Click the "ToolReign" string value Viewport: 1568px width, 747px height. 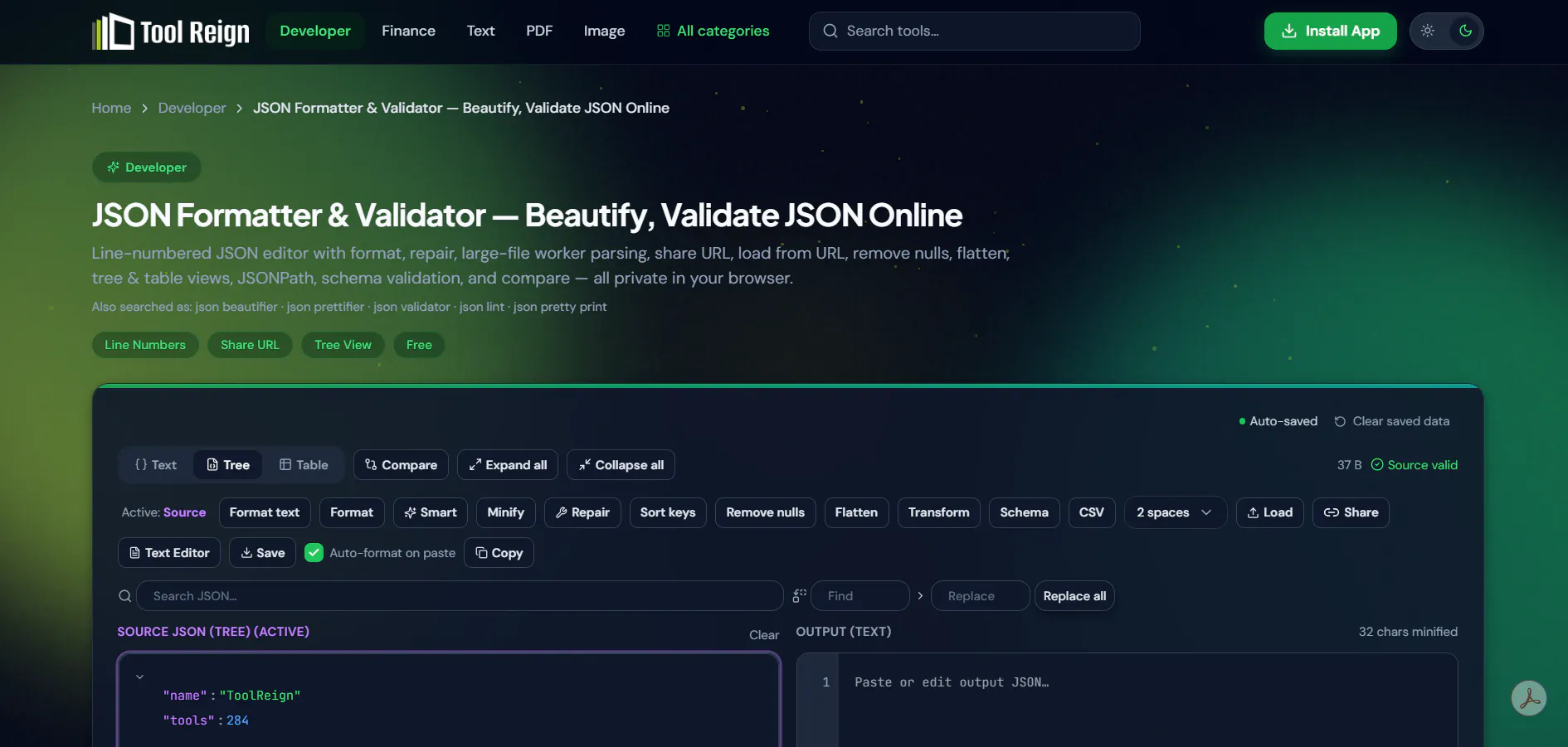point(260,696)
